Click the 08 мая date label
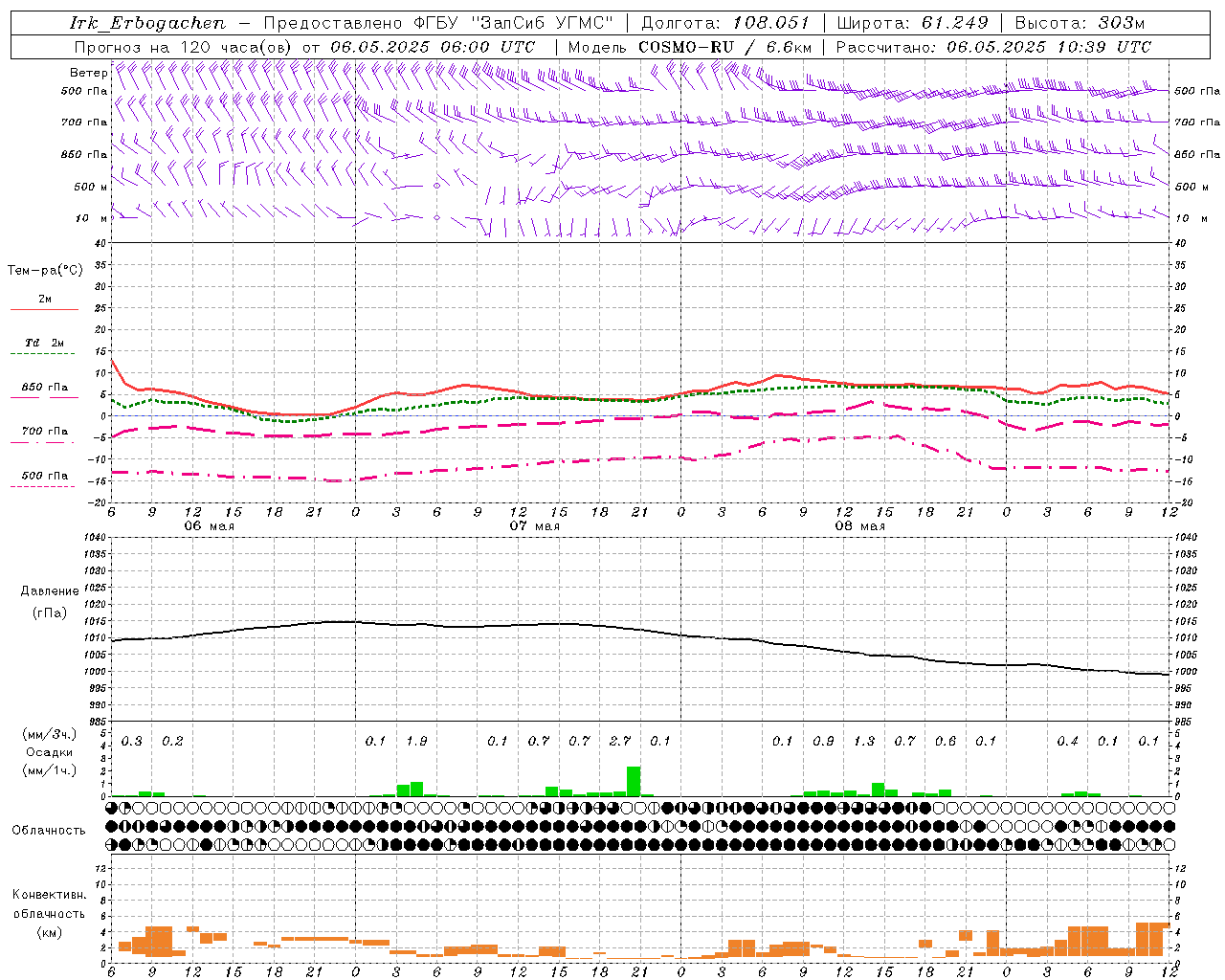This screenshot has width=1225, height=980. click(859, 526)
